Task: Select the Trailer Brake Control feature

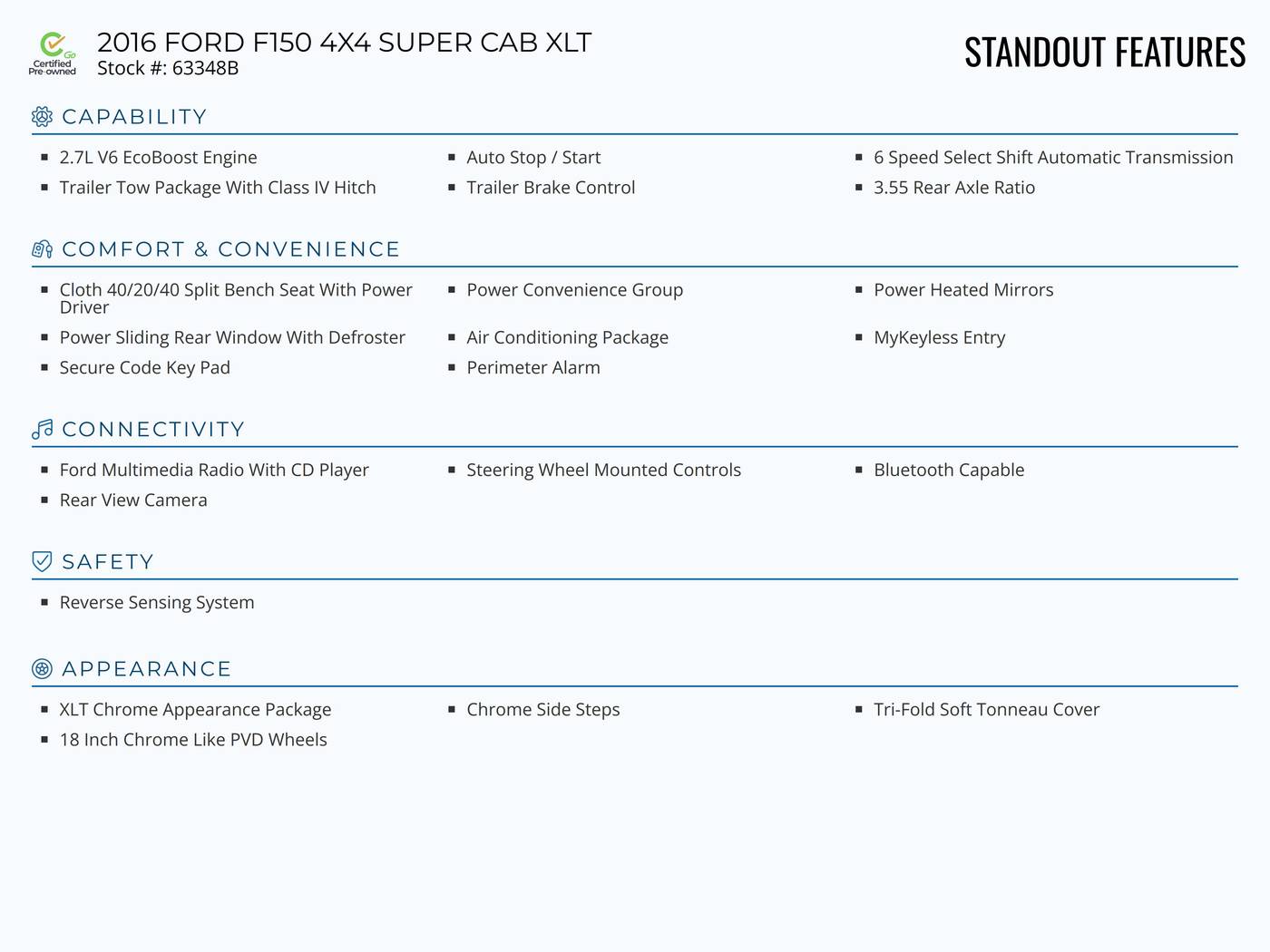Action: 551,188
